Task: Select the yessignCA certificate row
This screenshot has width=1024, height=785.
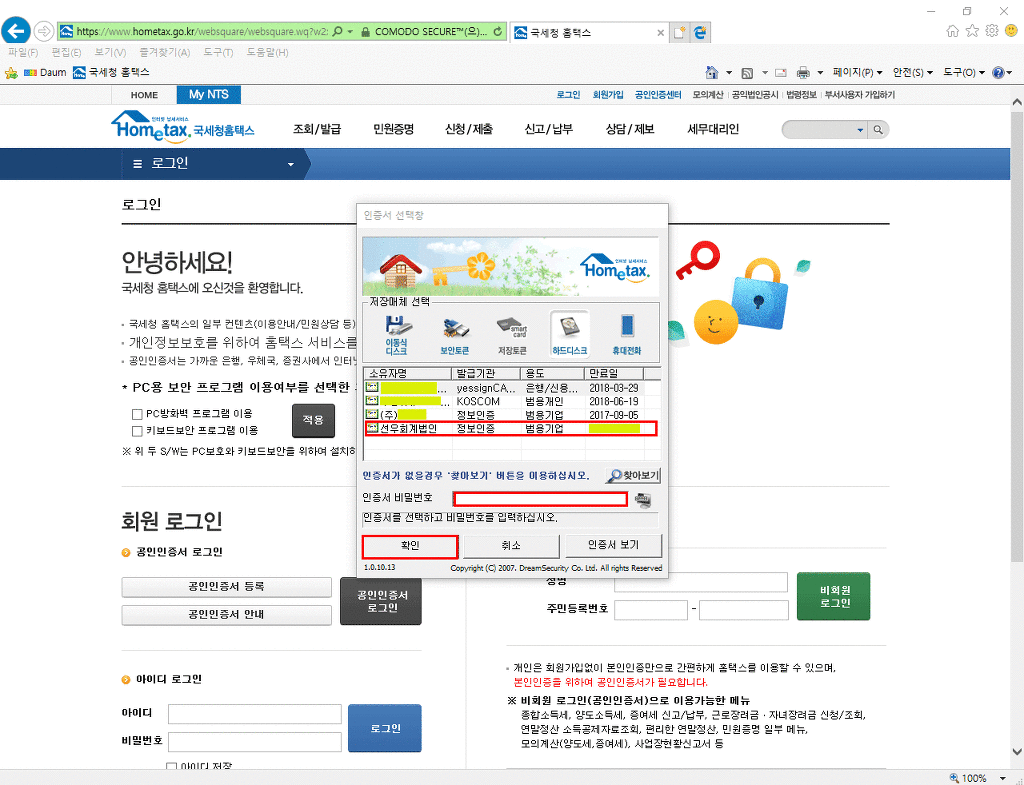Action: [511, 387]
